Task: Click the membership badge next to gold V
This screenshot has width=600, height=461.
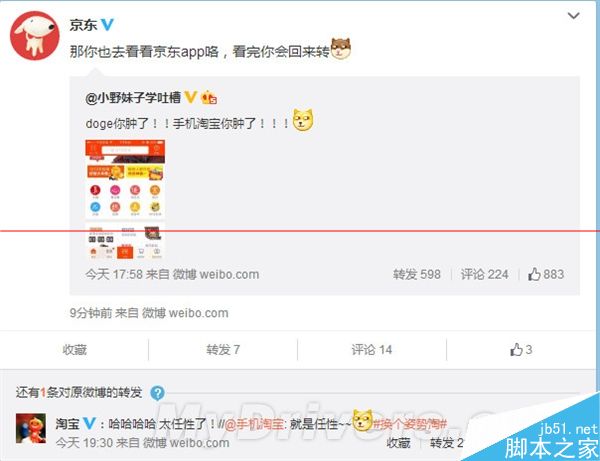Action: (x=209, y=98)
